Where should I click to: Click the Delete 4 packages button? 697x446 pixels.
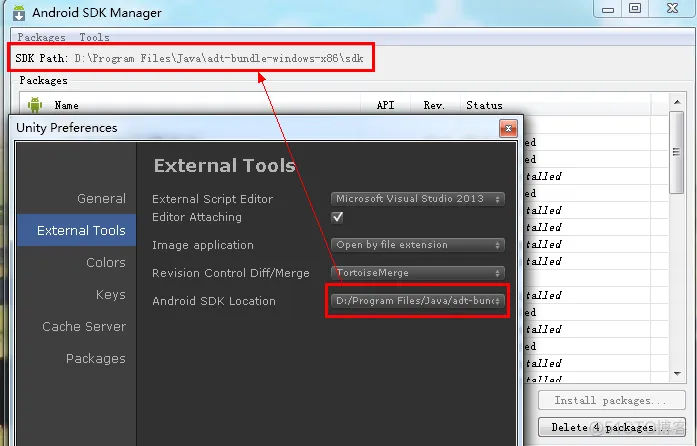point(611,427)
